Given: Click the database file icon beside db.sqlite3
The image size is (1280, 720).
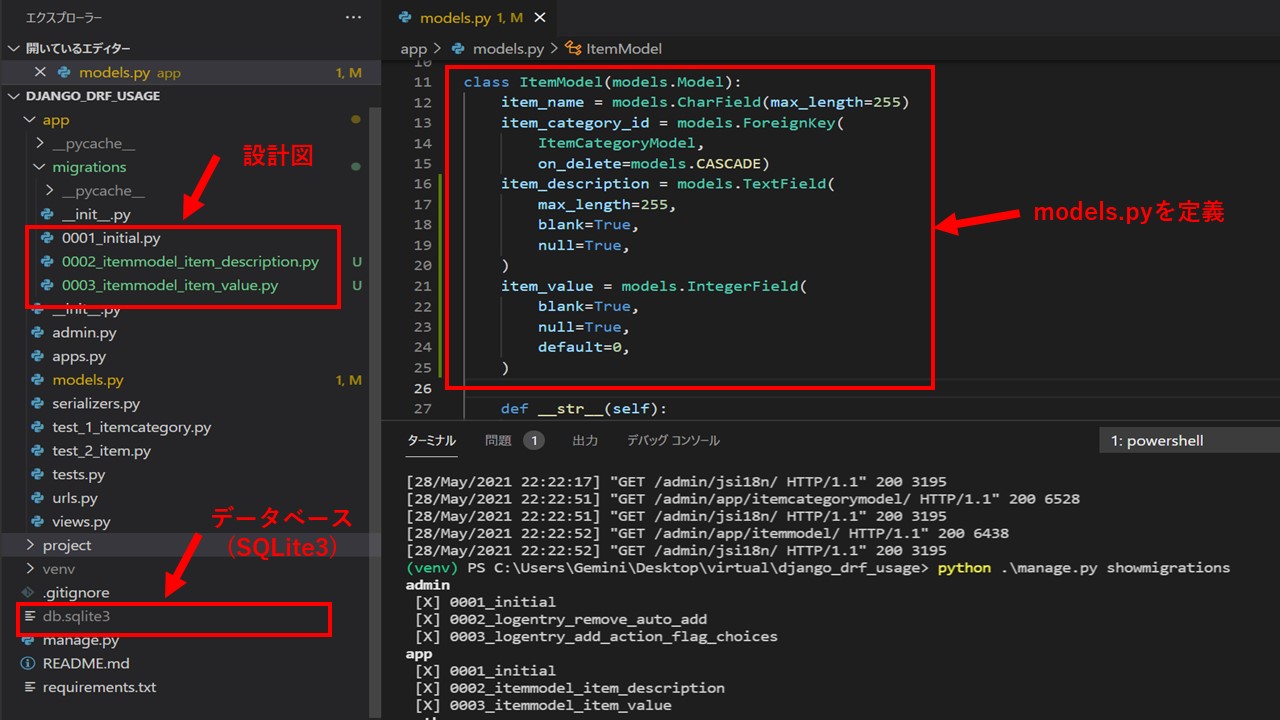Looking at the screenshot, I should (x=28, y=617).
